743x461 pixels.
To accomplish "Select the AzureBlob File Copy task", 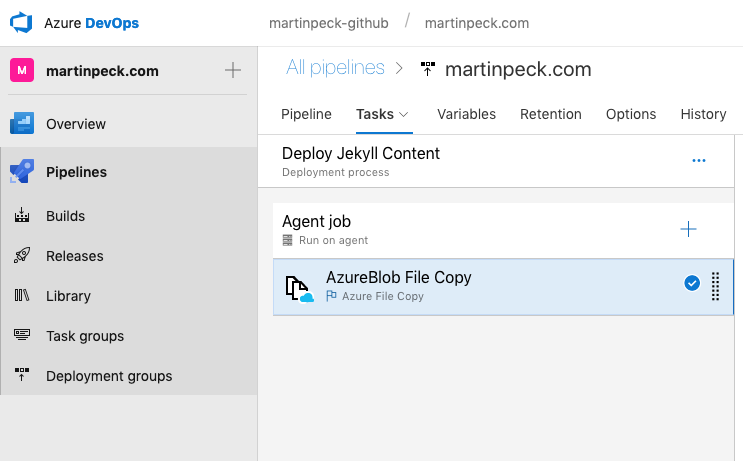I will pyautogui.click(x=503, y=287).
